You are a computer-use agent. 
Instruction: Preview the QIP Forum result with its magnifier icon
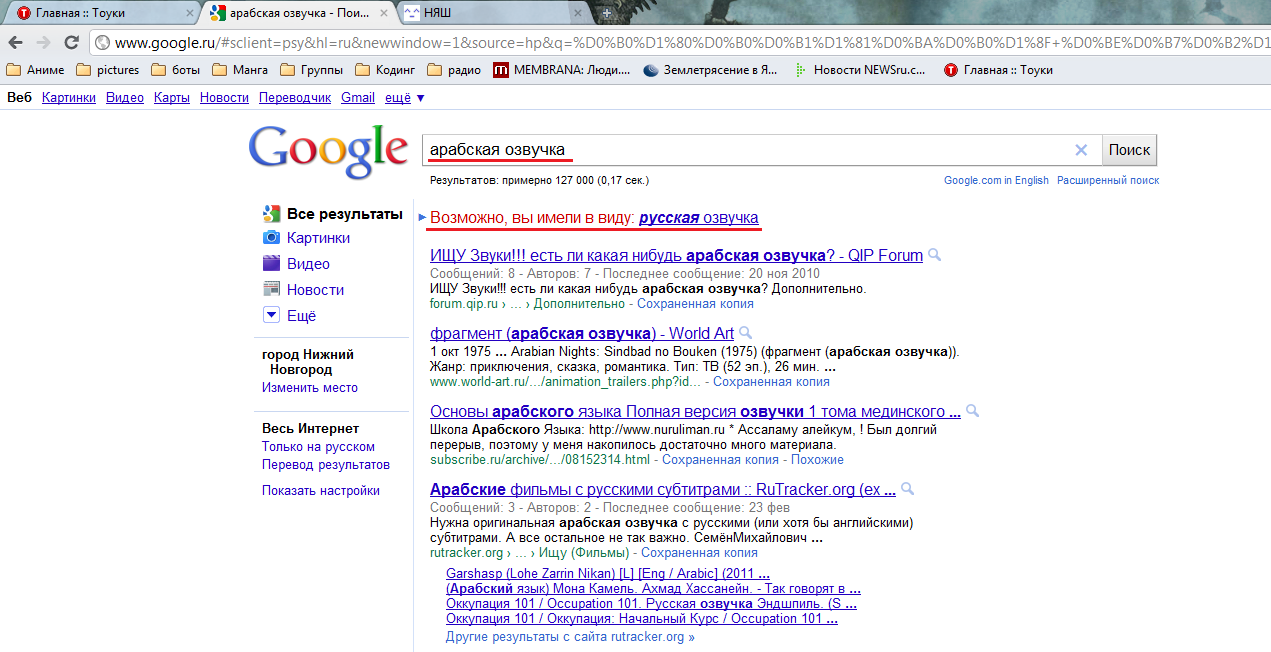[x=935, y=255]
